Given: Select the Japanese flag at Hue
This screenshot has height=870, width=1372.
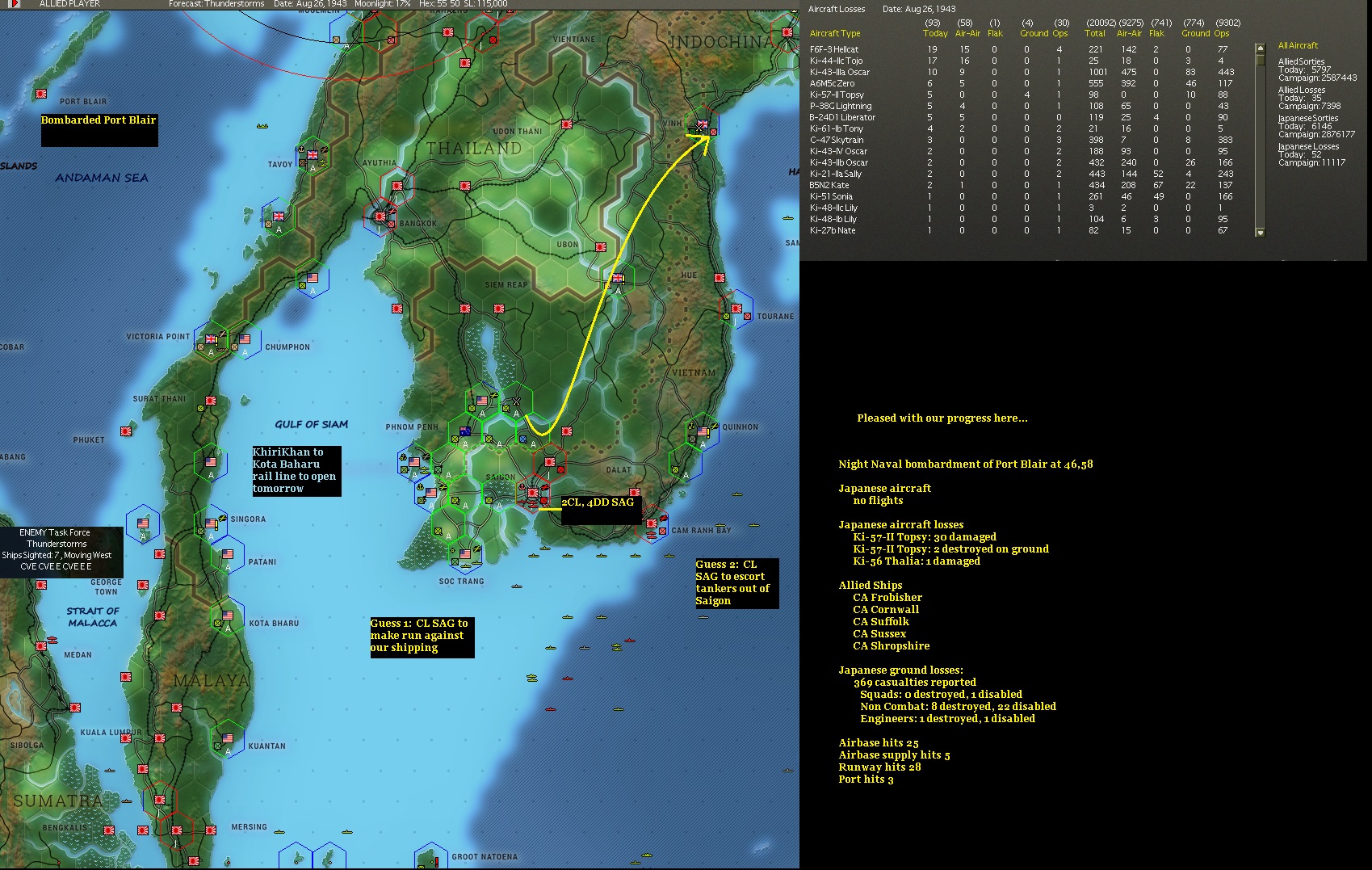Looking at the screenshot, I should click(x=720, y=278).
